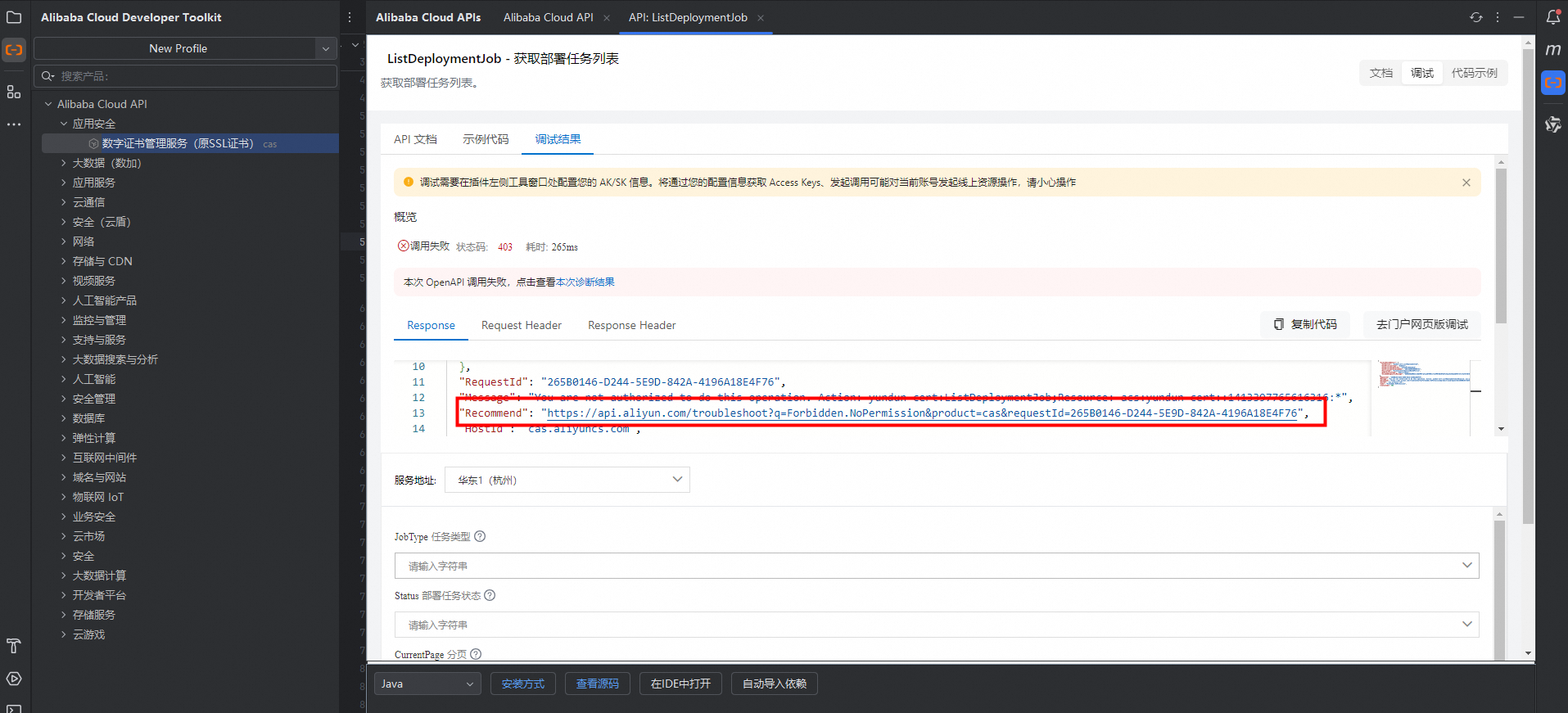1568x713 pixels.
Task: Expand the 物联网 IoT tree node
Action: pos(64,497)
